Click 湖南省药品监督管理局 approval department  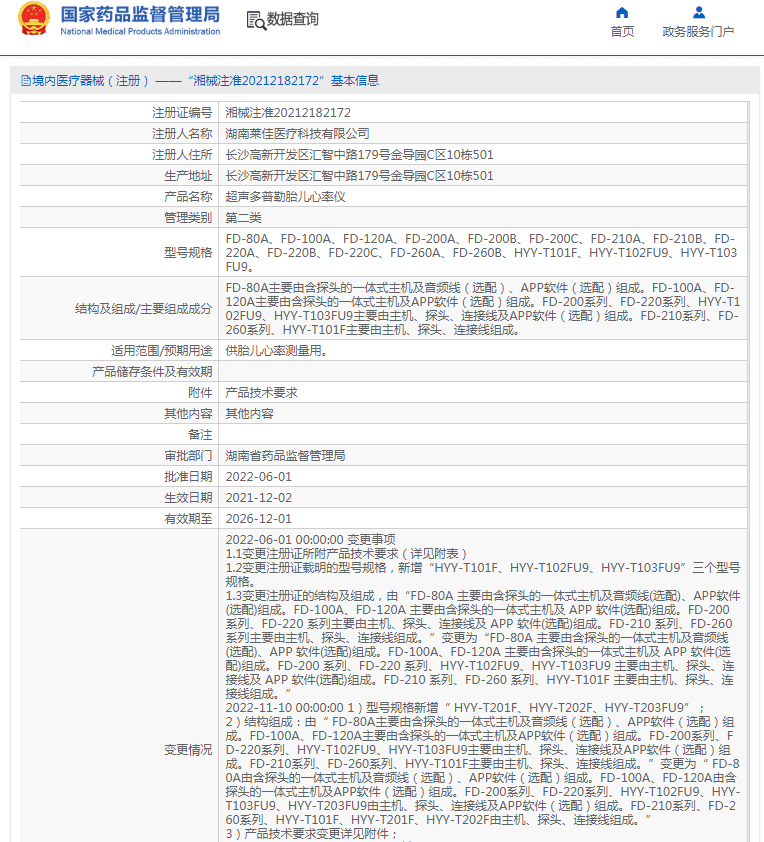pyautogui.click(x=285, y=455)
